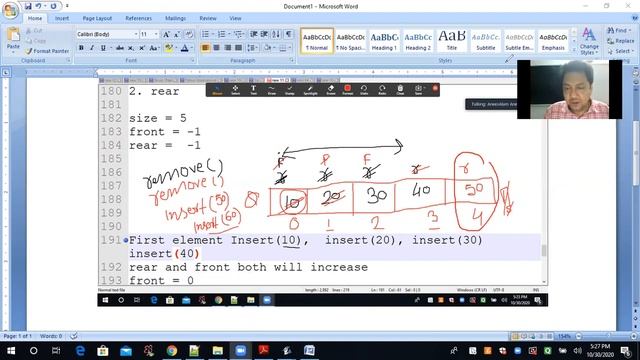The height and width of the screenshot is (360, 640).
Task: Align text right
Action: (x=227, y=48)
